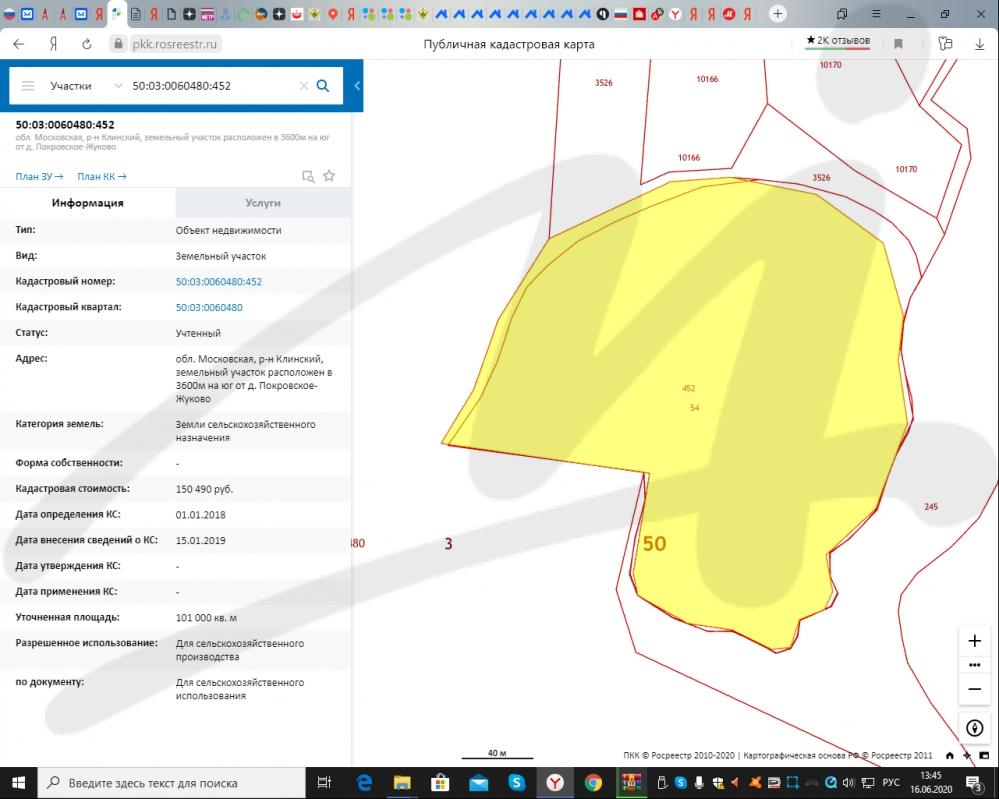Open Microsoft Store from the taskbar
This screenshot has width=999, height=799.
click(440, 782)
